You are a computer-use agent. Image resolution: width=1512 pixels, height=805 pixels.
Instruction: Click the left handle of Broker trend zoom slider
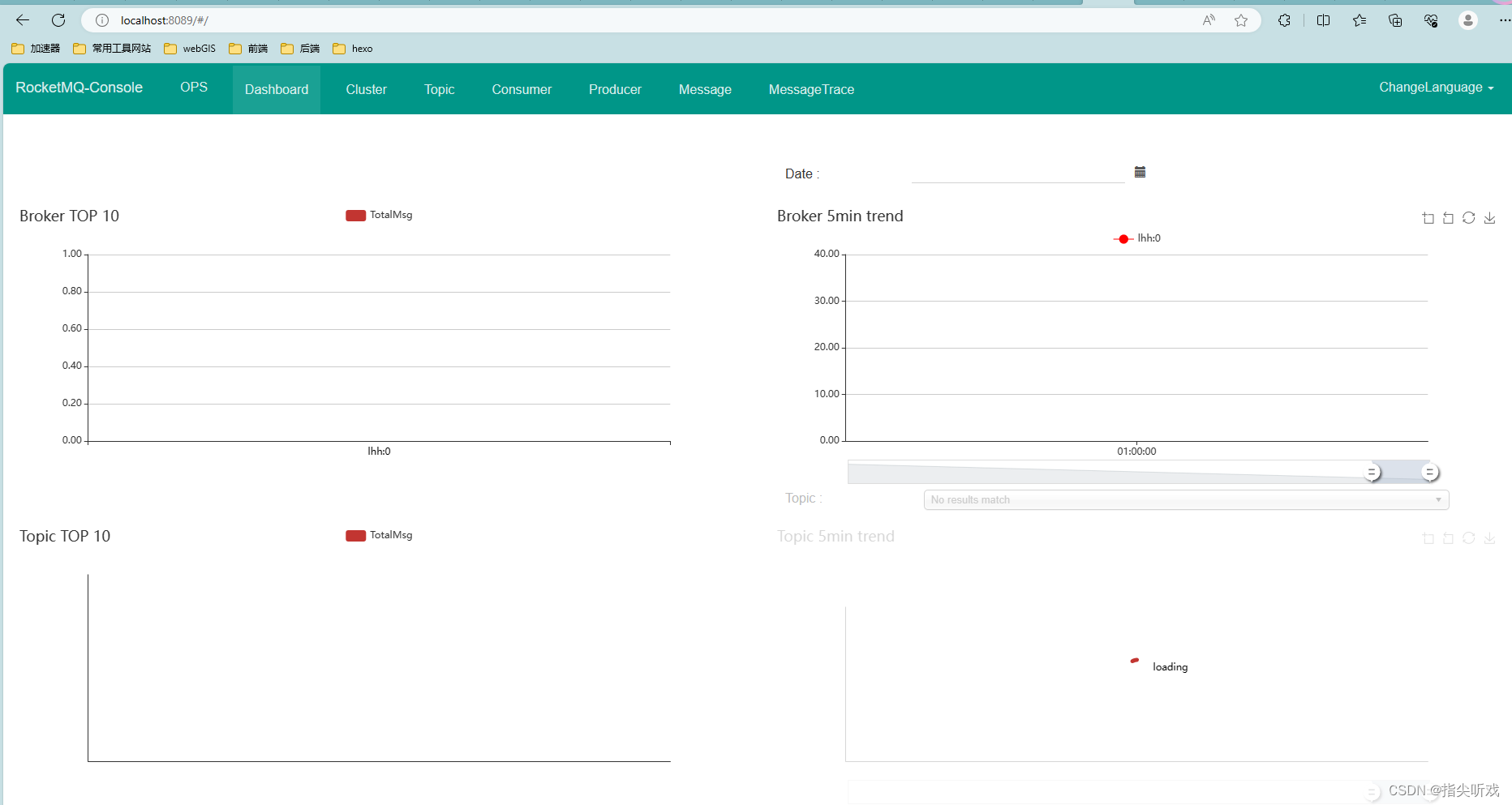[x=1372, y=472]
